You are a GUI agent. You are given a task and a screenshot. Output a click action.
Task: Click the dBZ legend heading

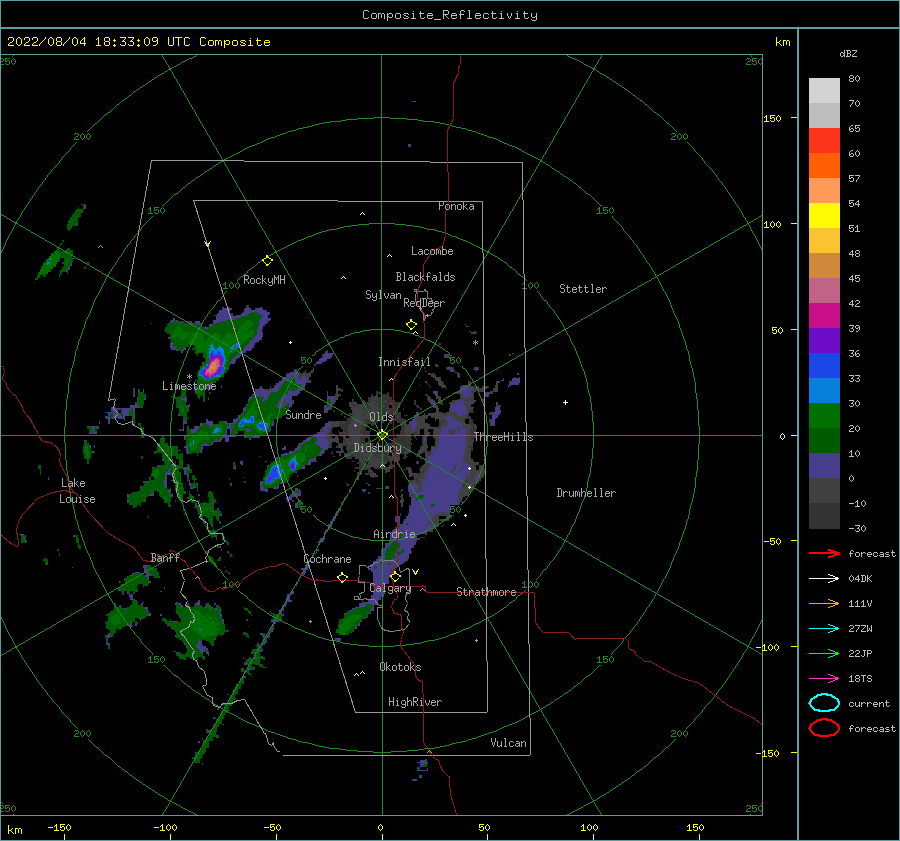point(848,54)
